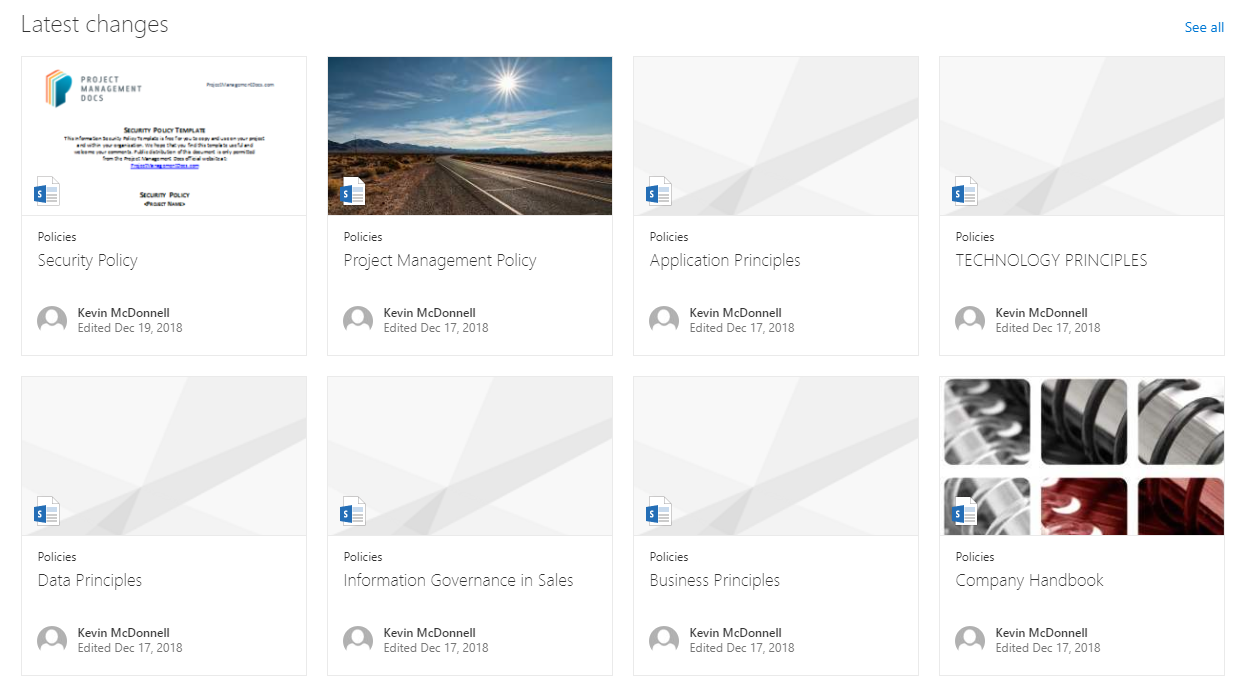Image resolution: width=1240 pixels, height=691 pixels.
Task: Click the See all link
Action: (x=1203, y=27)
